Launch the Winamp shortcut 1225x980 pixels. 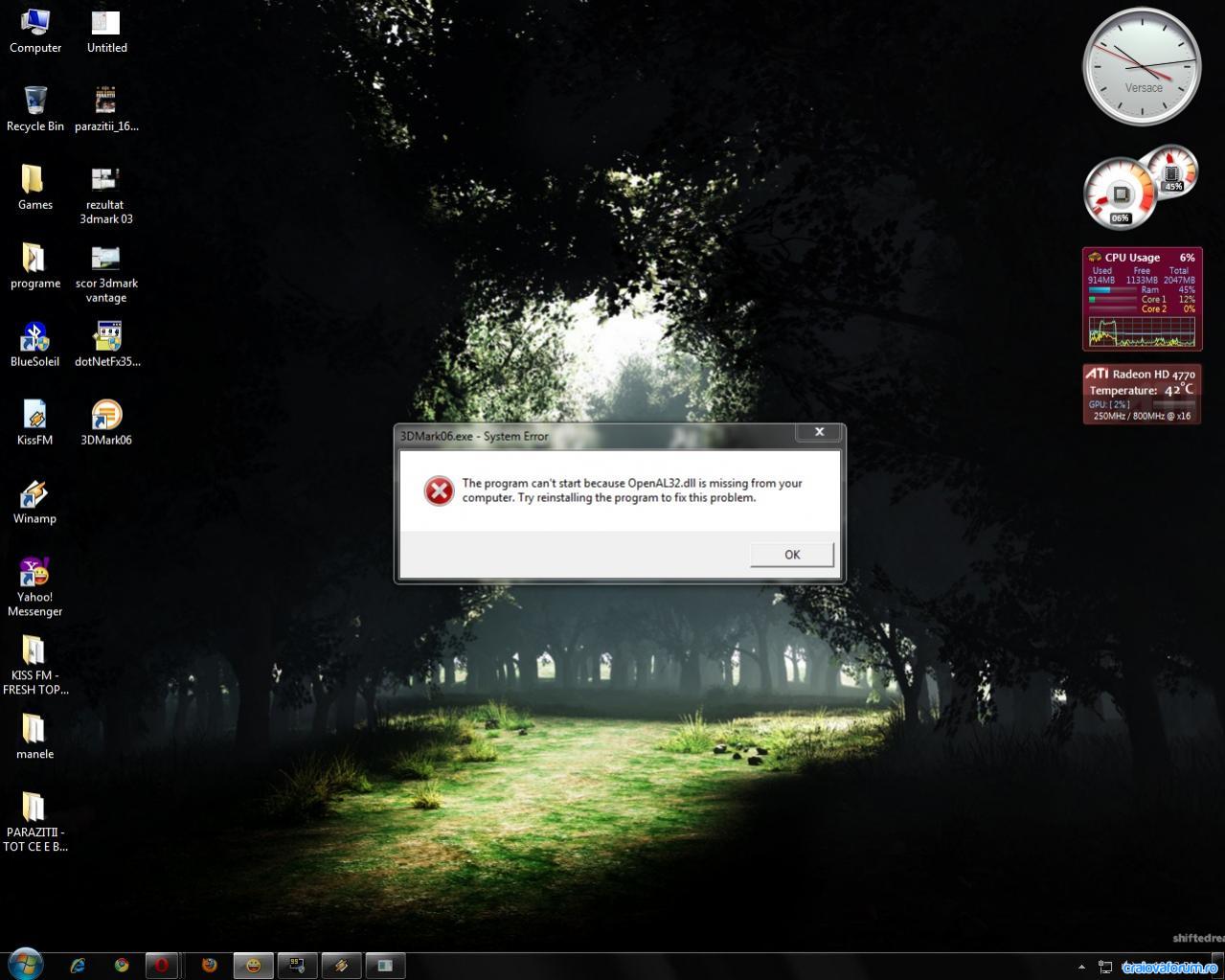pos(35,501)
